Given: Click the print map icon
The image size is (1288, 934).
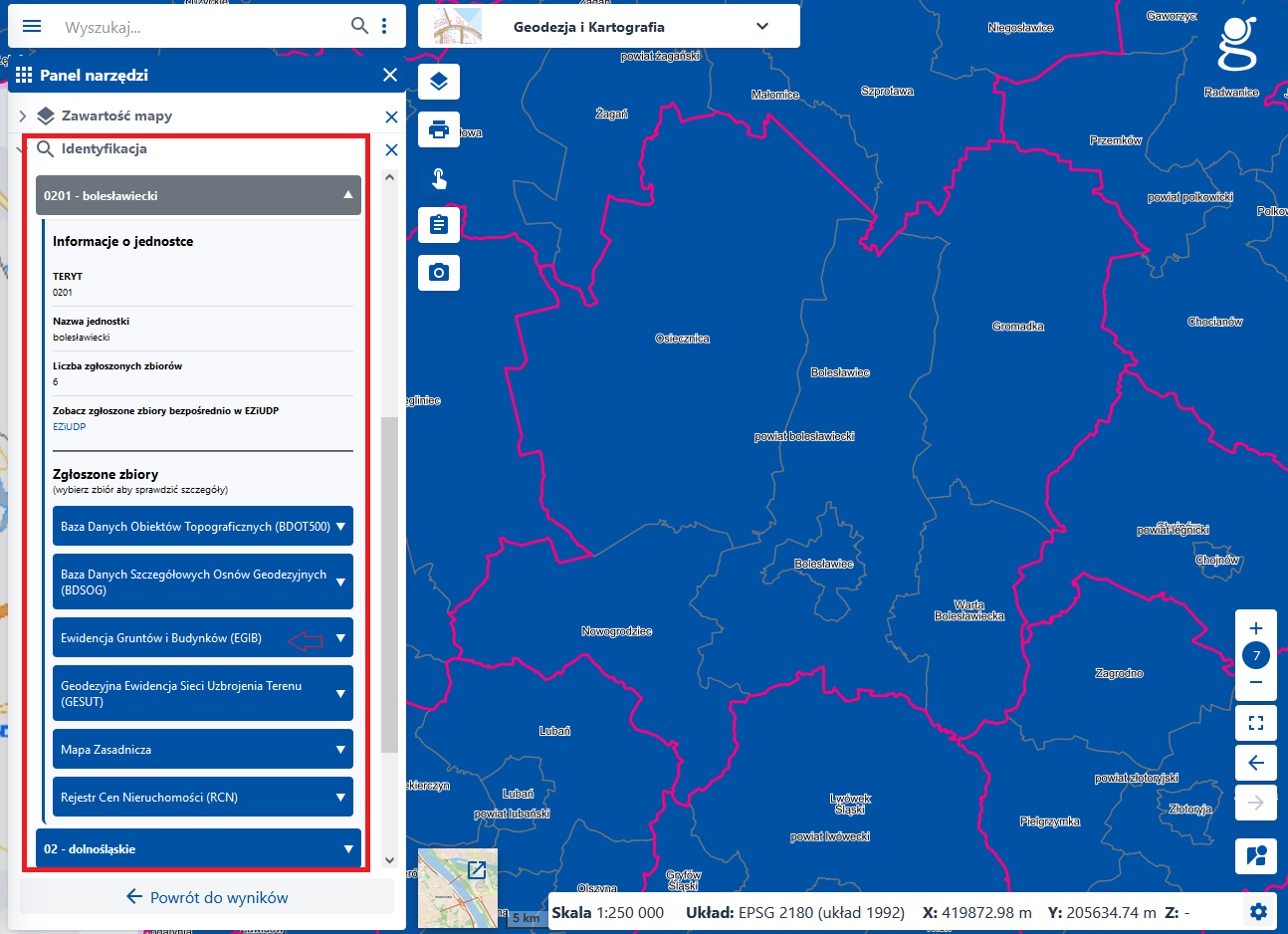Looking at the screenshot, I should [x=439, y=129].
